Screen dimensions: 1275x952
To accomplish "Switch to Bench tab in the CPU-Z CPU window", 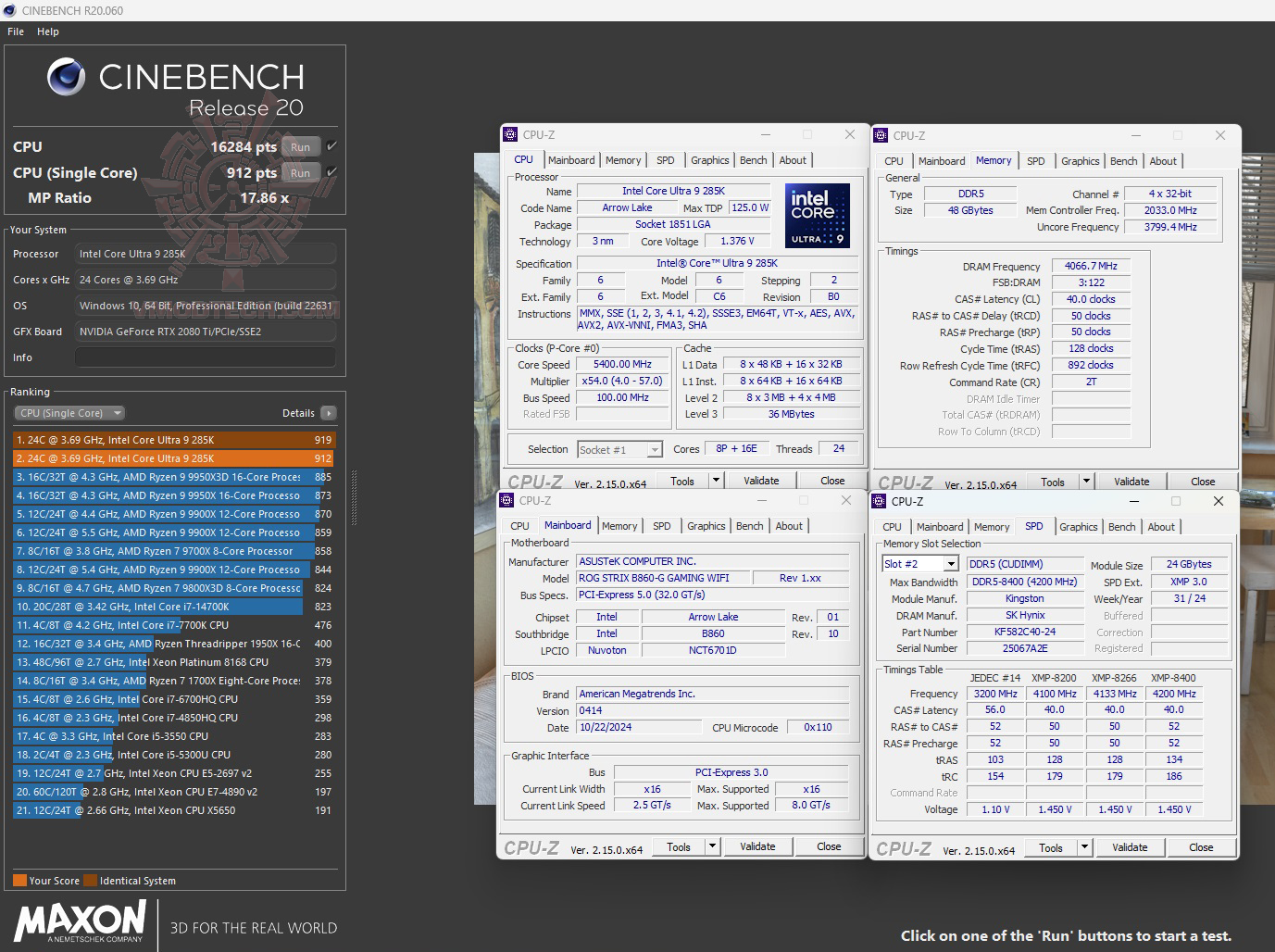I will point(754,160).
